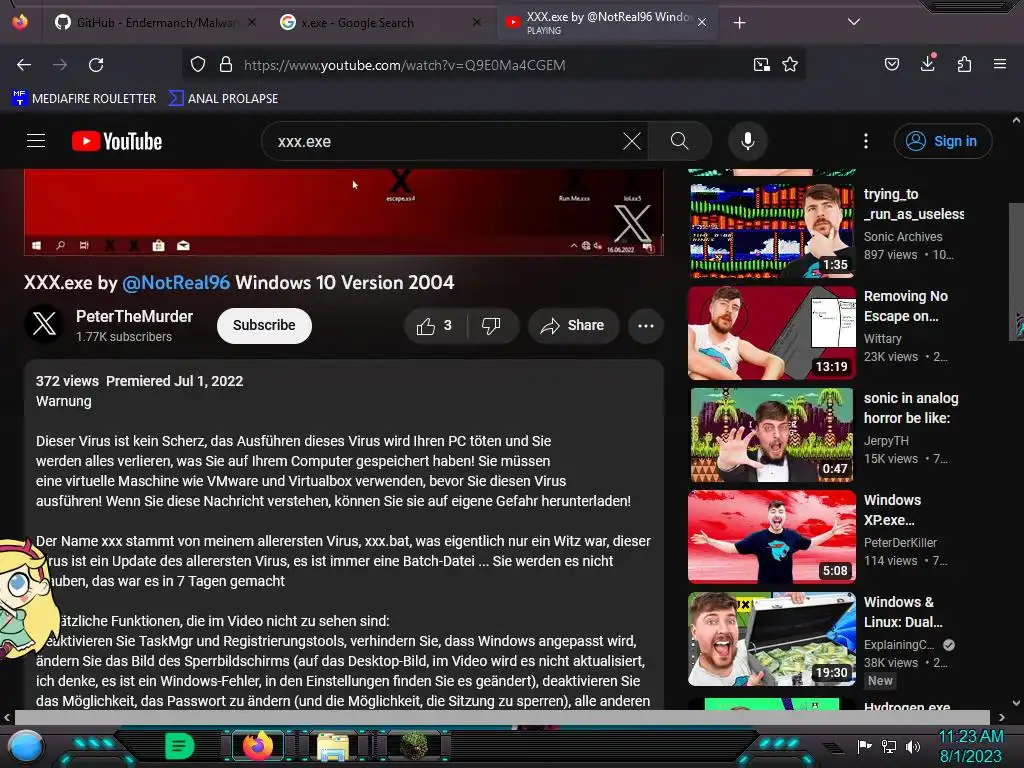Search with your voice microphone
The width and height of the screenshot is (1024, 768).
tap(748, 141)
